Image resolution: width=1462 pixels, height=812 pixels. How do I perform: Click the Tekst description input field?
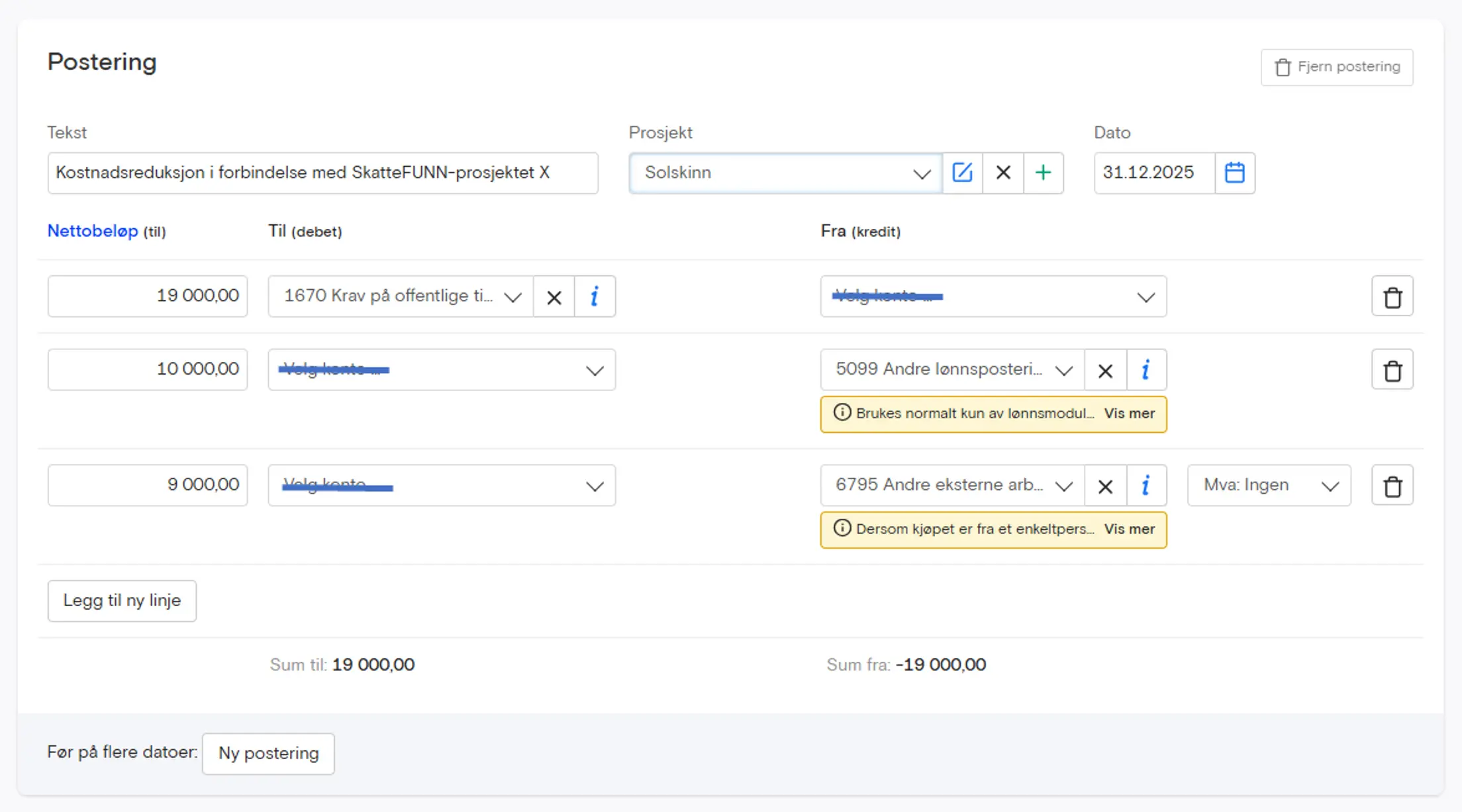[322, 173]
